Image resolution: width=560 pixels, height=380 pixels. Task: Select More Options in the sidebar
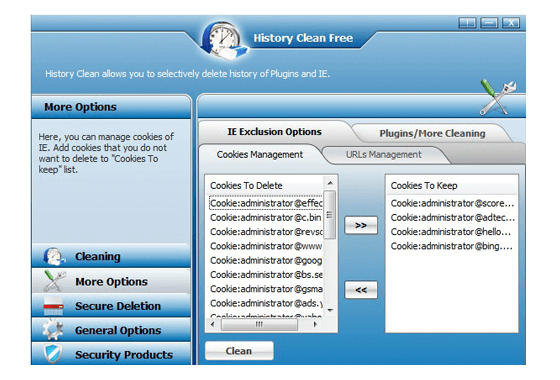click(x=111, y=281)
